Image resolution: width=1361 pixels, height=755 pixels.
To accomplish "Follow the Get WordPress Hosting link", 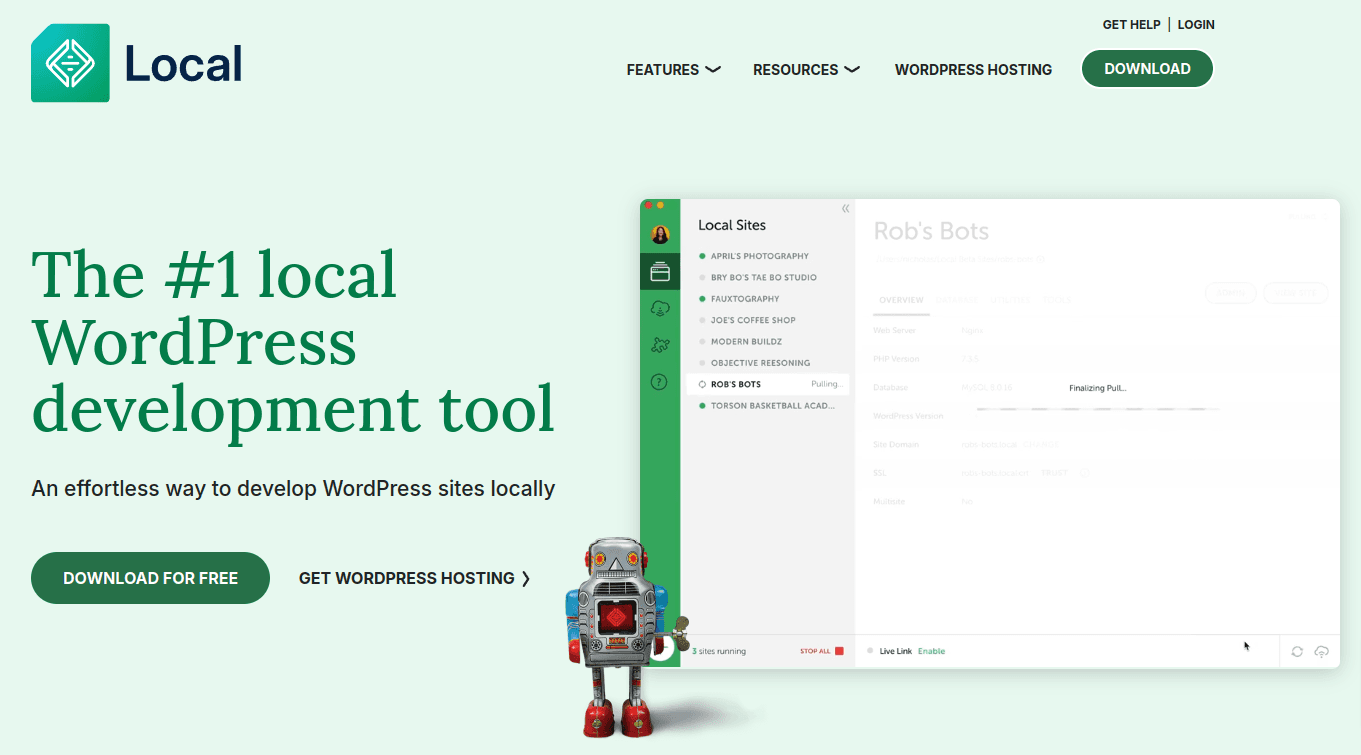I will coord(414,578).
